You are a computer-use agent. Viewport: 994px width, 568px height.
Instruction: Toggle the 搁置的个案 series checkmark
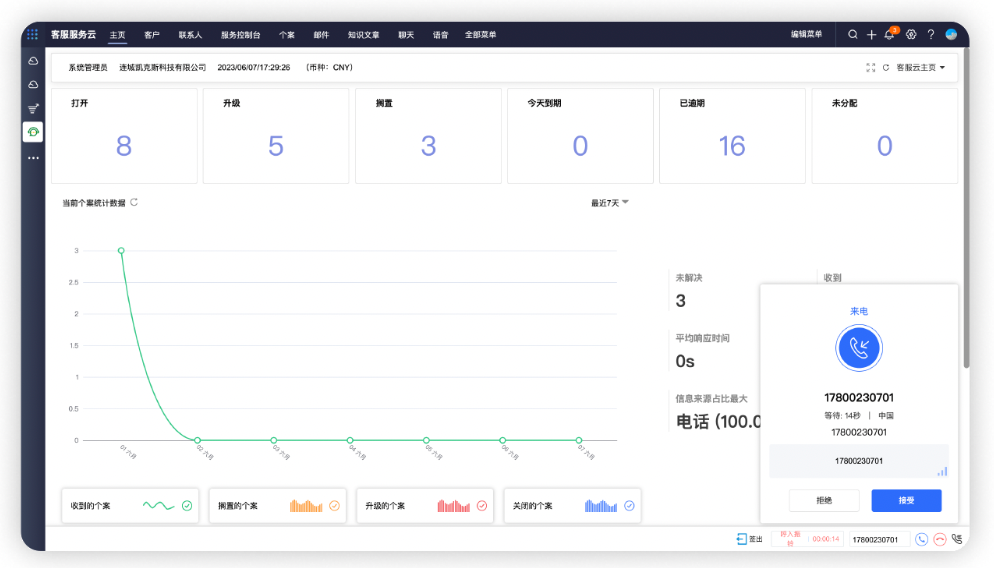point(334,506)
